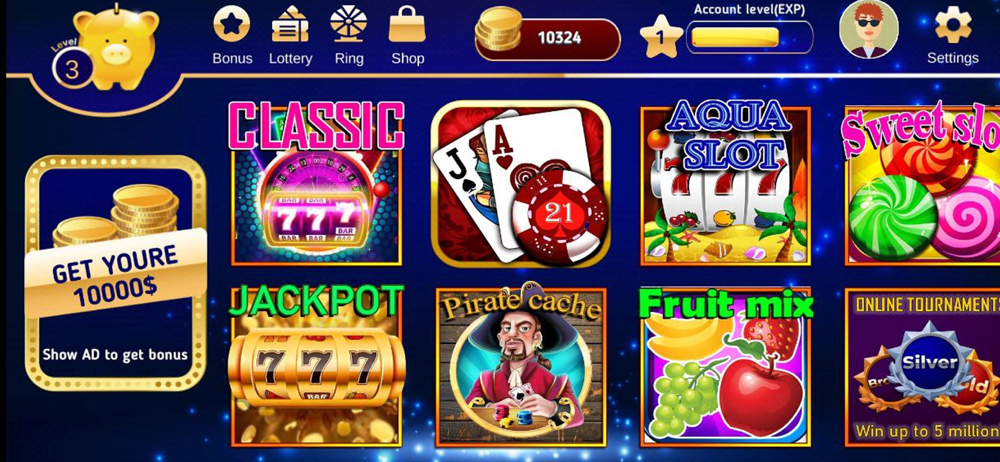Launch the Pirate cache game
Viewport: 1000px width, 462px height.
[x=520, y=366]
